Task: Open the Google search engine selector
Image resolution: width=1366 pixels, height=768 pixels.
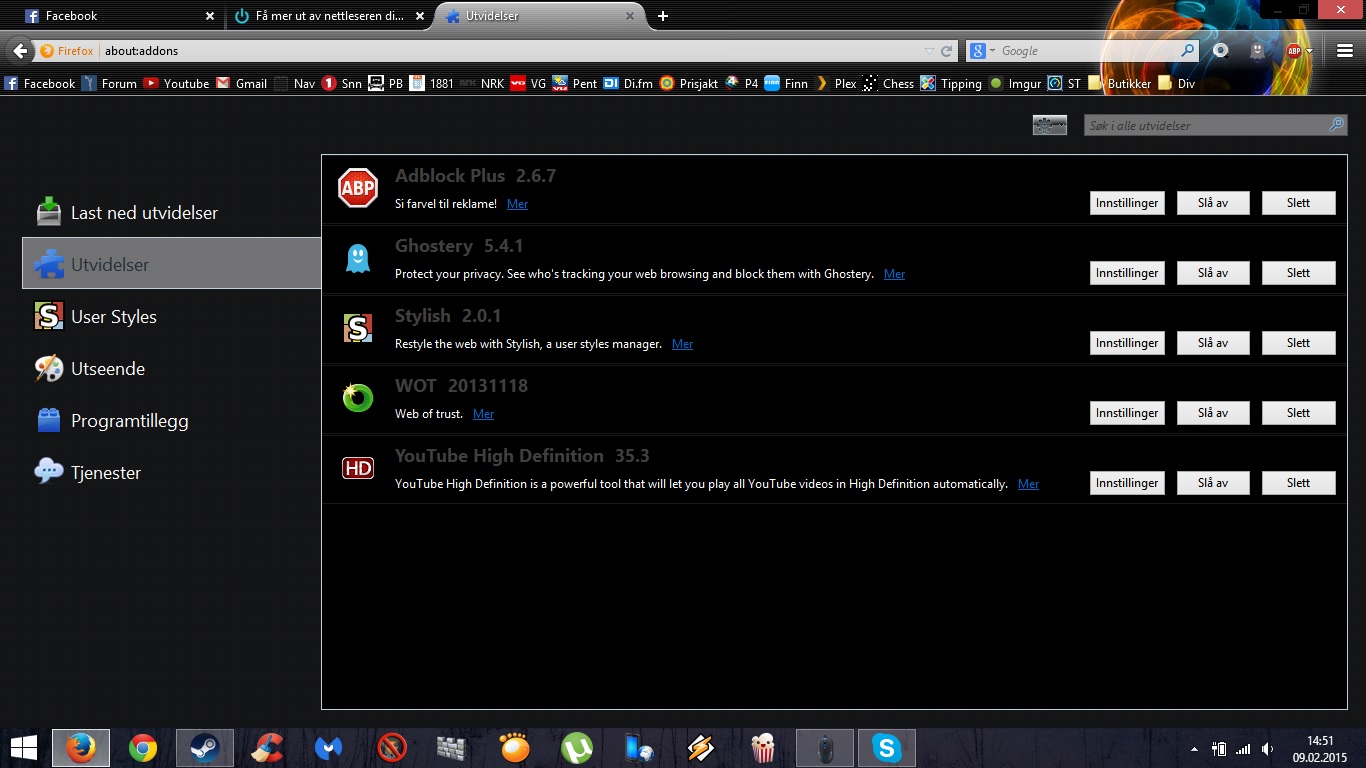Action: (x=983, y=51)
